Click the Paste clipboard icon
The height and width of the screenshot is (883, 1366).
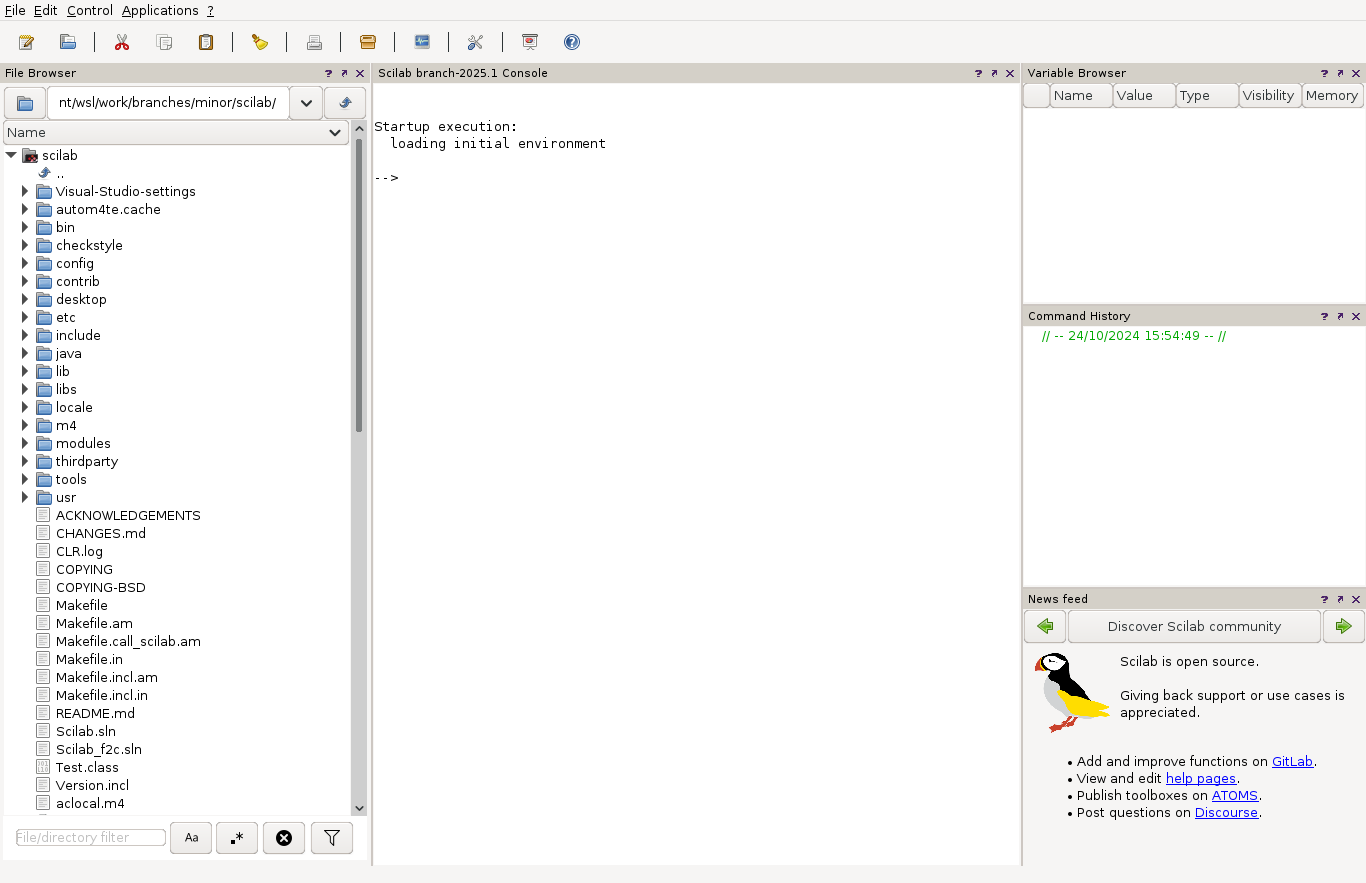pyautogui.click(x=206, y=42)
